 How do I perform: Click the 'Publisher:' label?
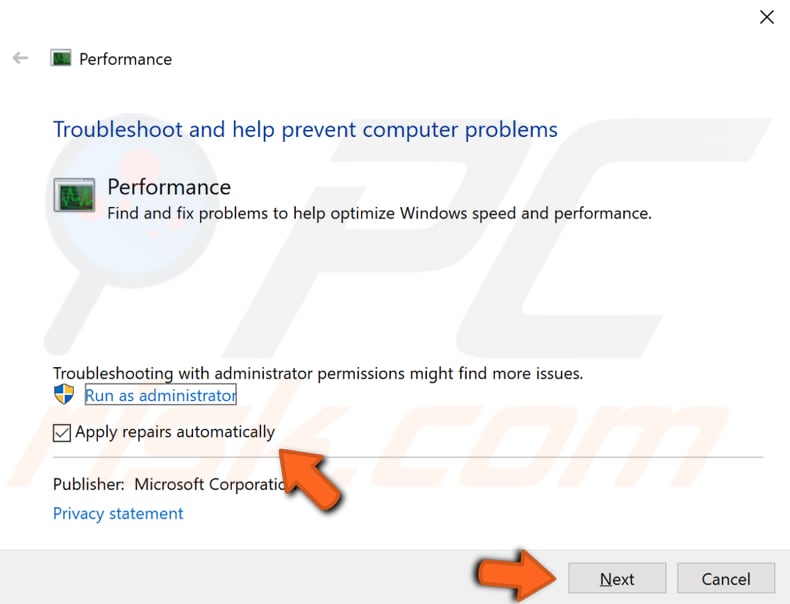pos(89,484)
